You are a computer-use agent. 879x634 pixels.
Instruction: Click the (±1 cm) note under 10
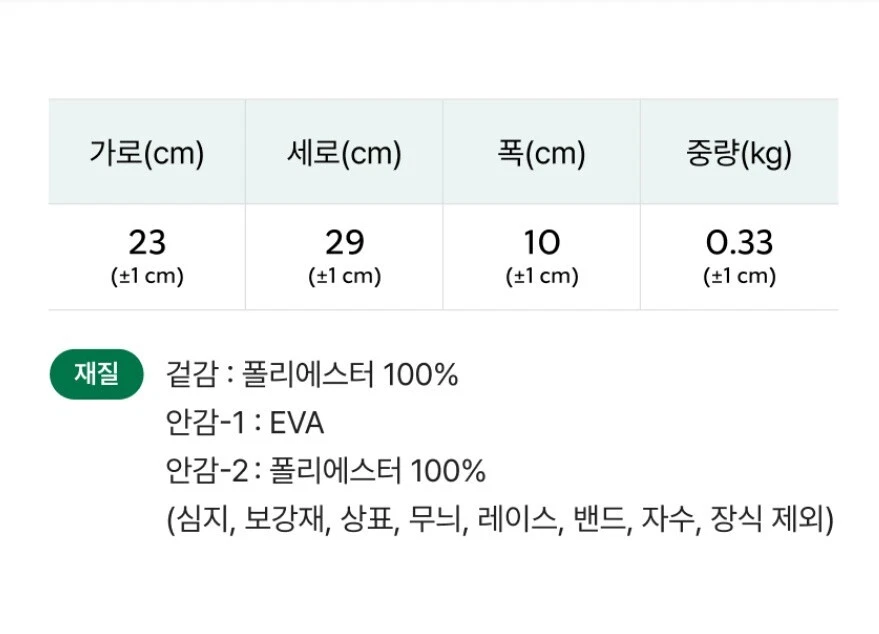[x=541, y=277]
